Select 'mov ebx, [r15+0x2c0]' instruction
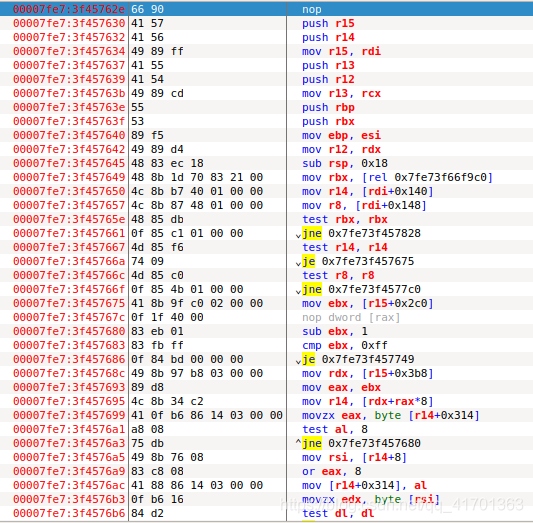The image size is (533, 523). tap(367, 303)
